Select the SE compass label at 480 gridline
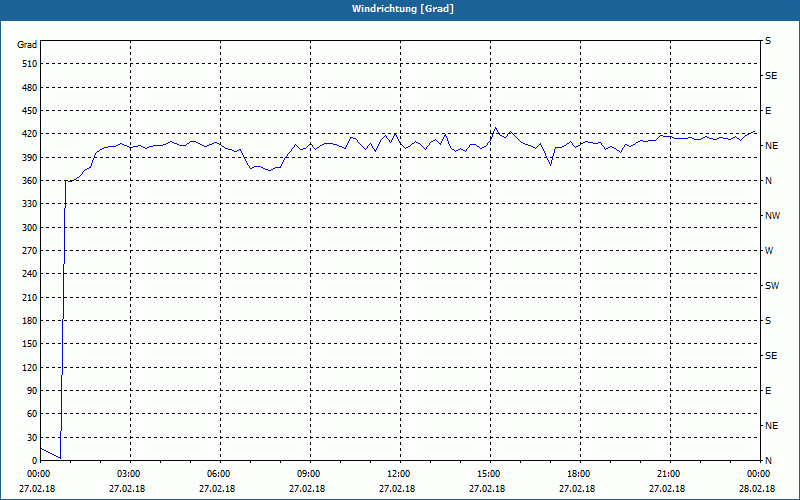800x500 pixels. coord(771,76)
